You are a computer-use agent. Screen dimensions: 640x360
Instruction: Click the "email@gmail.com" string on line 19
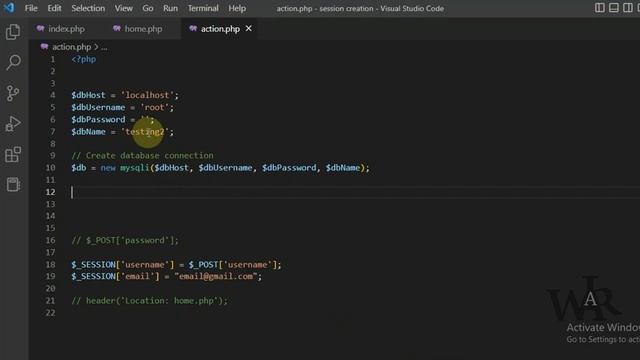tap(216, 276)
